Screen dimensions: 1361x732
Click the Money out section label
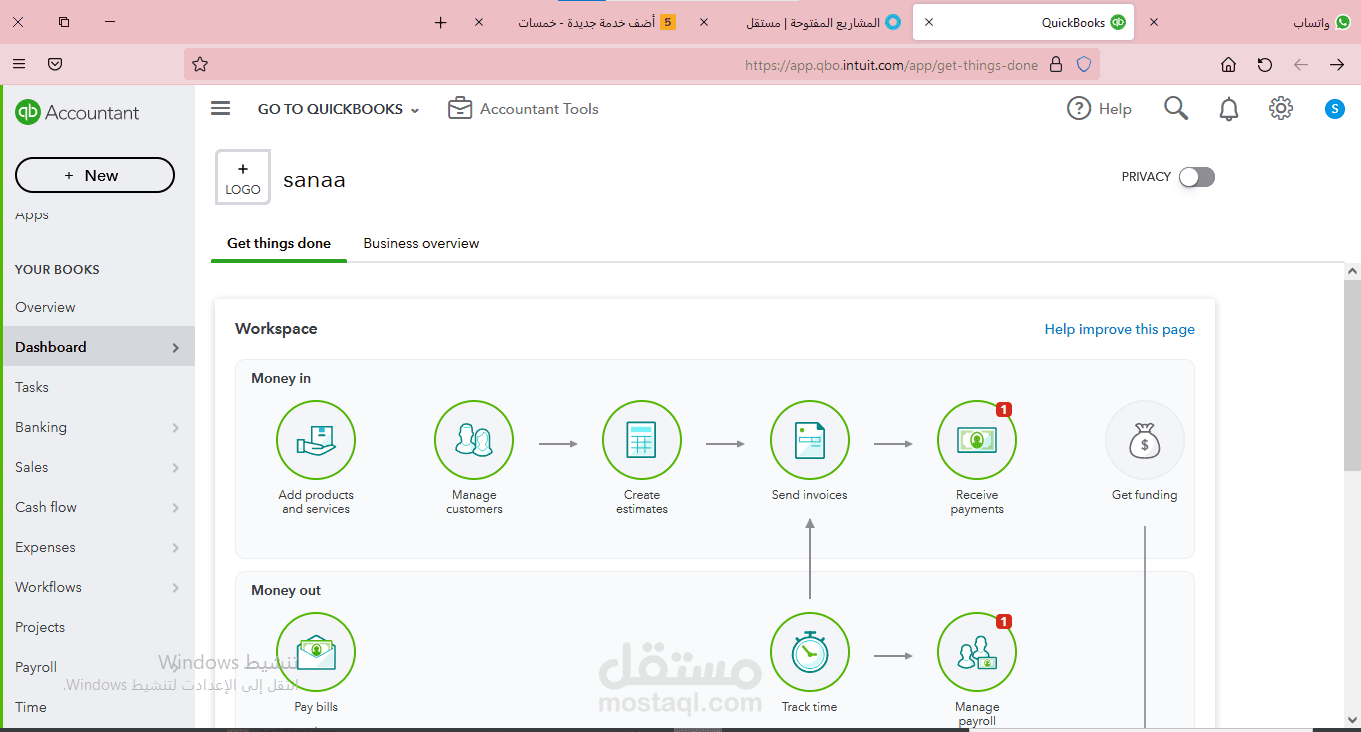(x=286, y=590)
